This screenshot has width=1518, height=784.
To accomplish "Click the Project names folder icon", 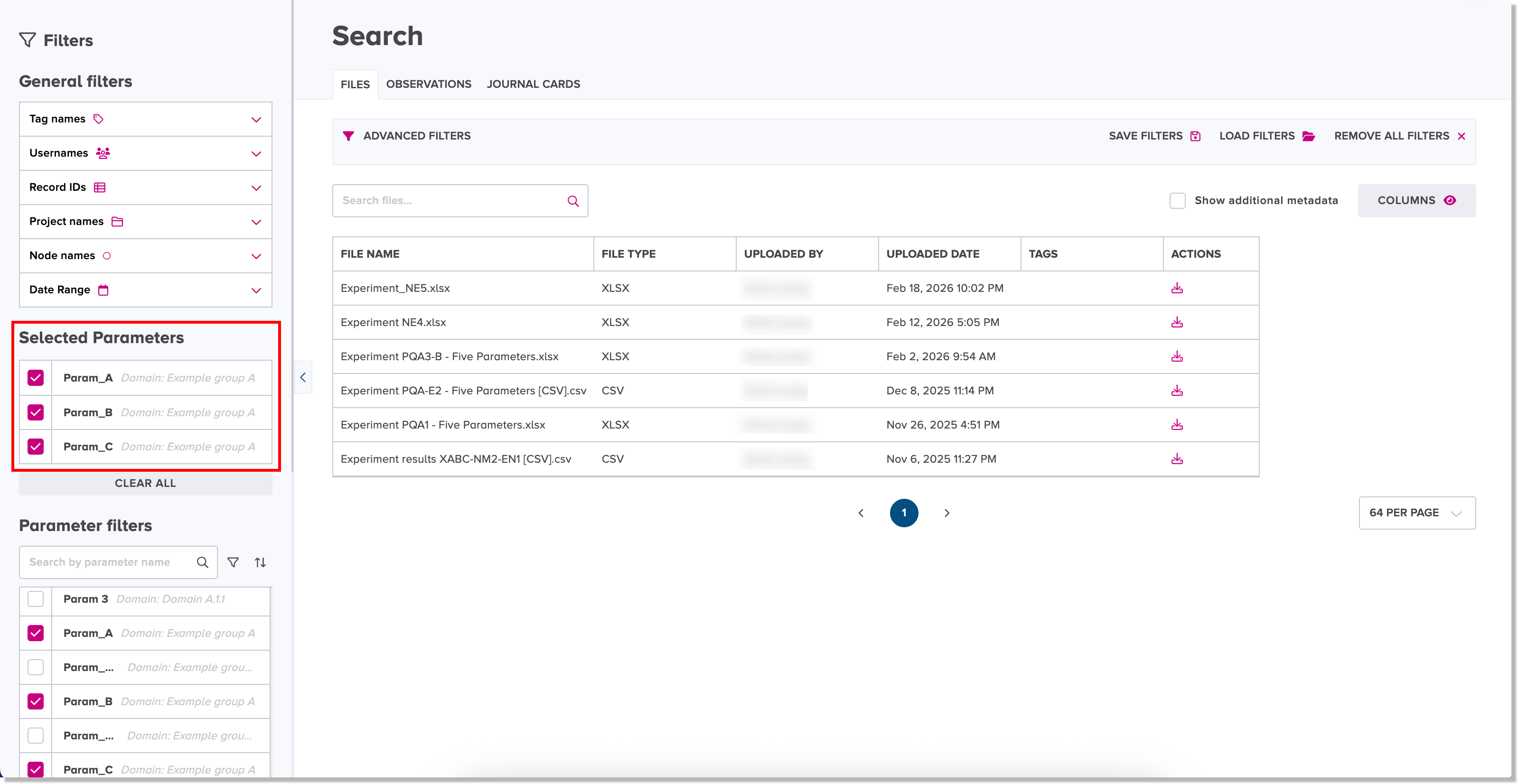I will coord(117,222).
